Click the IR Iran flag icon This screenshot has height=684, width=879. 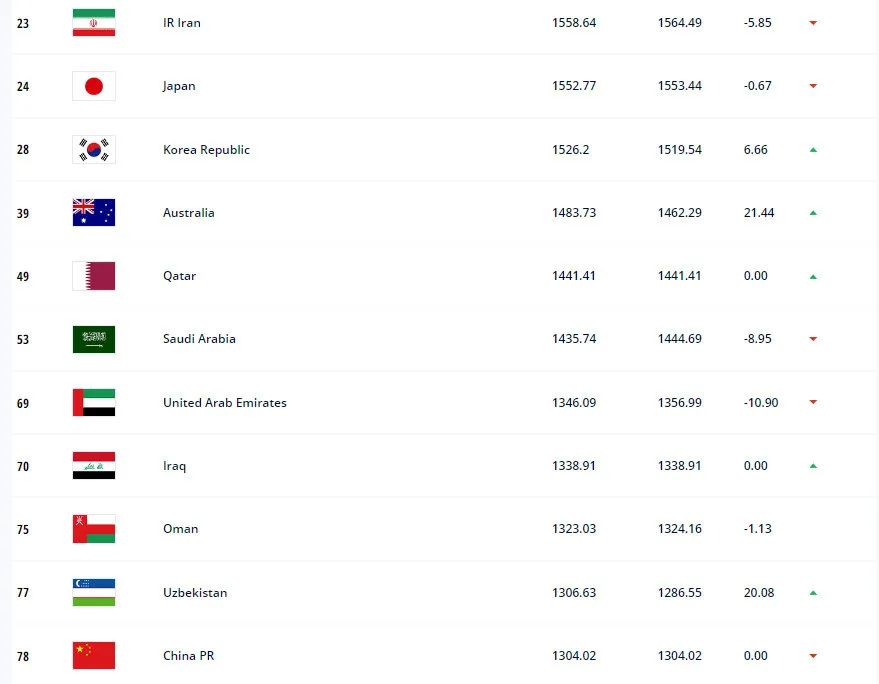94,23
